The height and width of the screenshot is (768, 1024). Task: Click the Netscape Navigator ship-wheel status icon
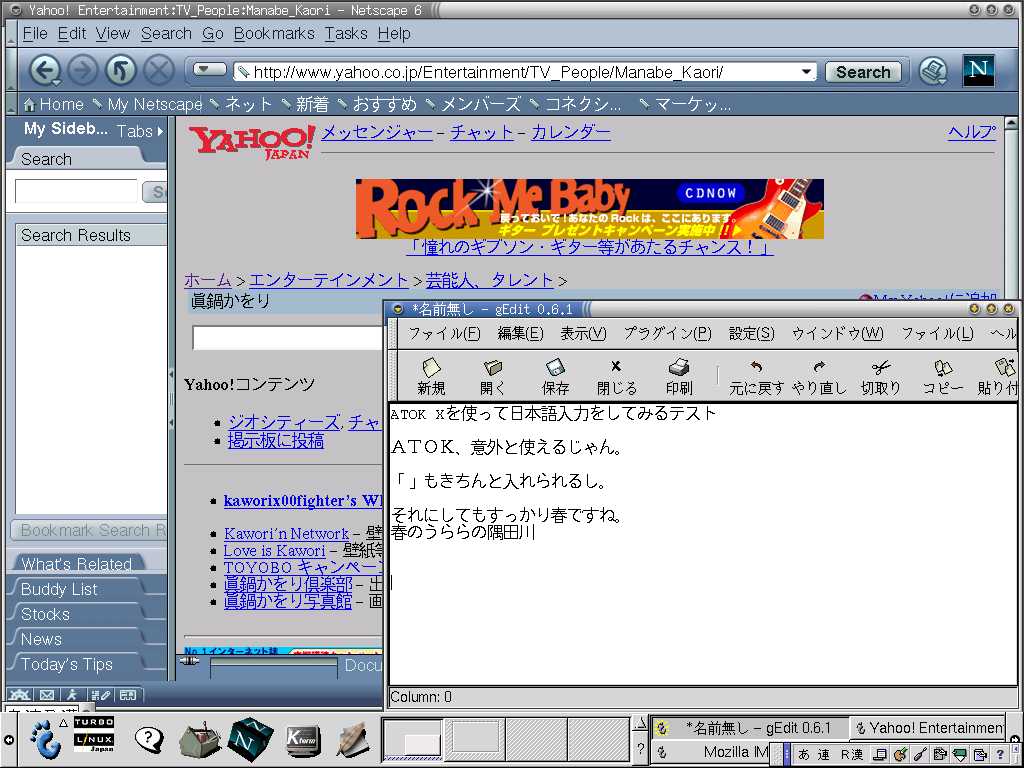[22, 695]
